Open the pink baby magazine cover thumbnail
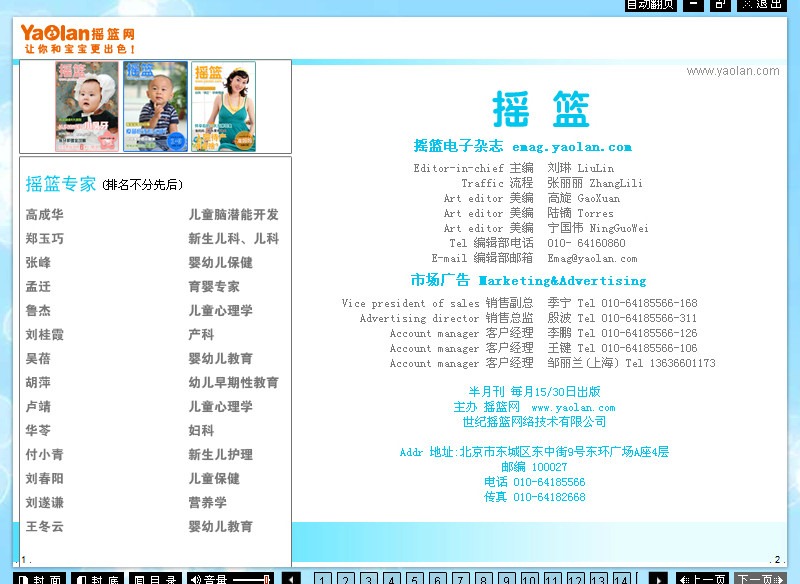Viewport: 800px width, 584px height. pos(87,106)
